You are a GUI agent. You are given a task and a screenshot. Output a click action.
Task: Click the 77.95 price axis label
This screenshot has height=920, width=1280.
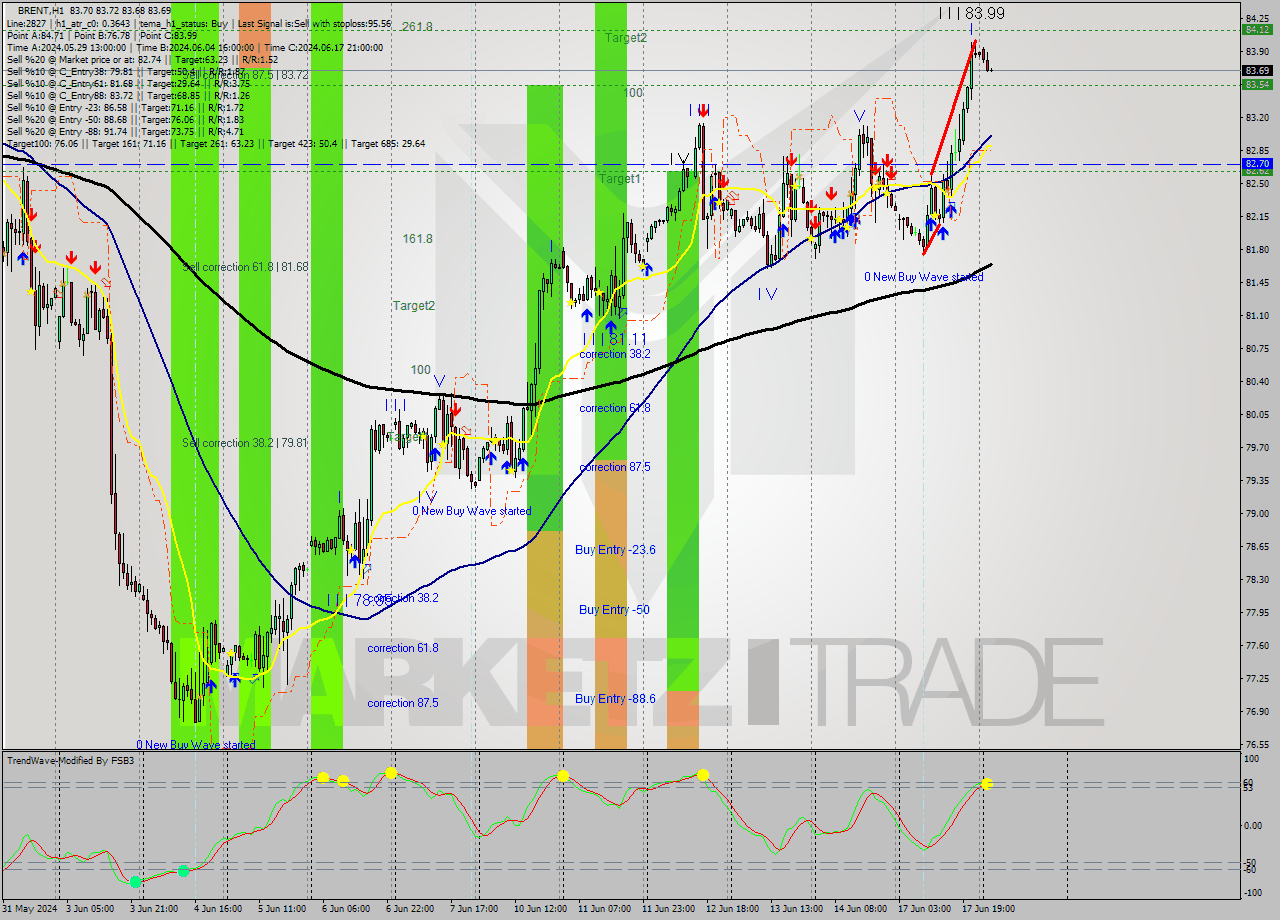(1257, 613)
